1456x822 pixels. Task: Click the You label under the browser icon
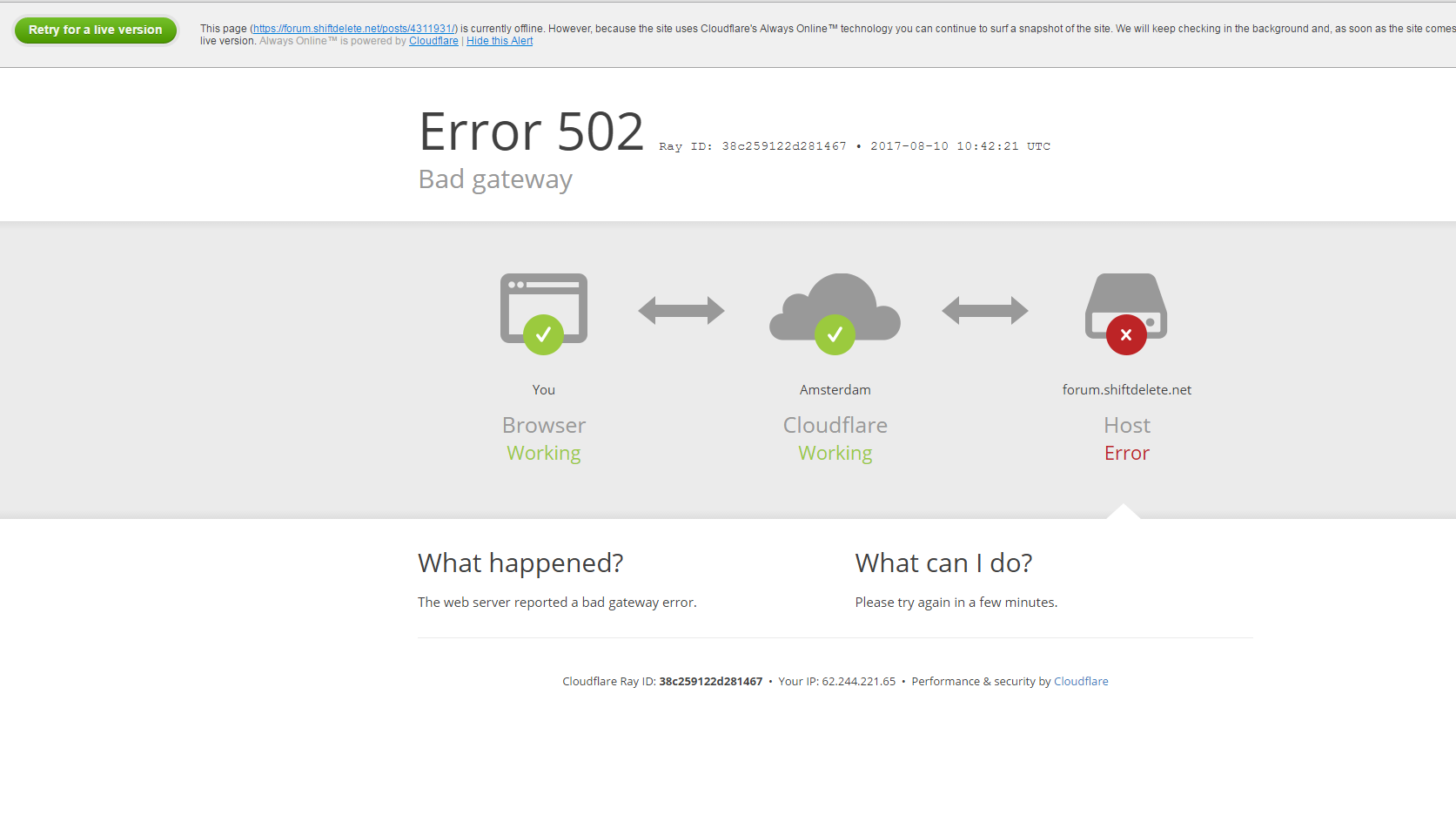click(x=544, y=390)
